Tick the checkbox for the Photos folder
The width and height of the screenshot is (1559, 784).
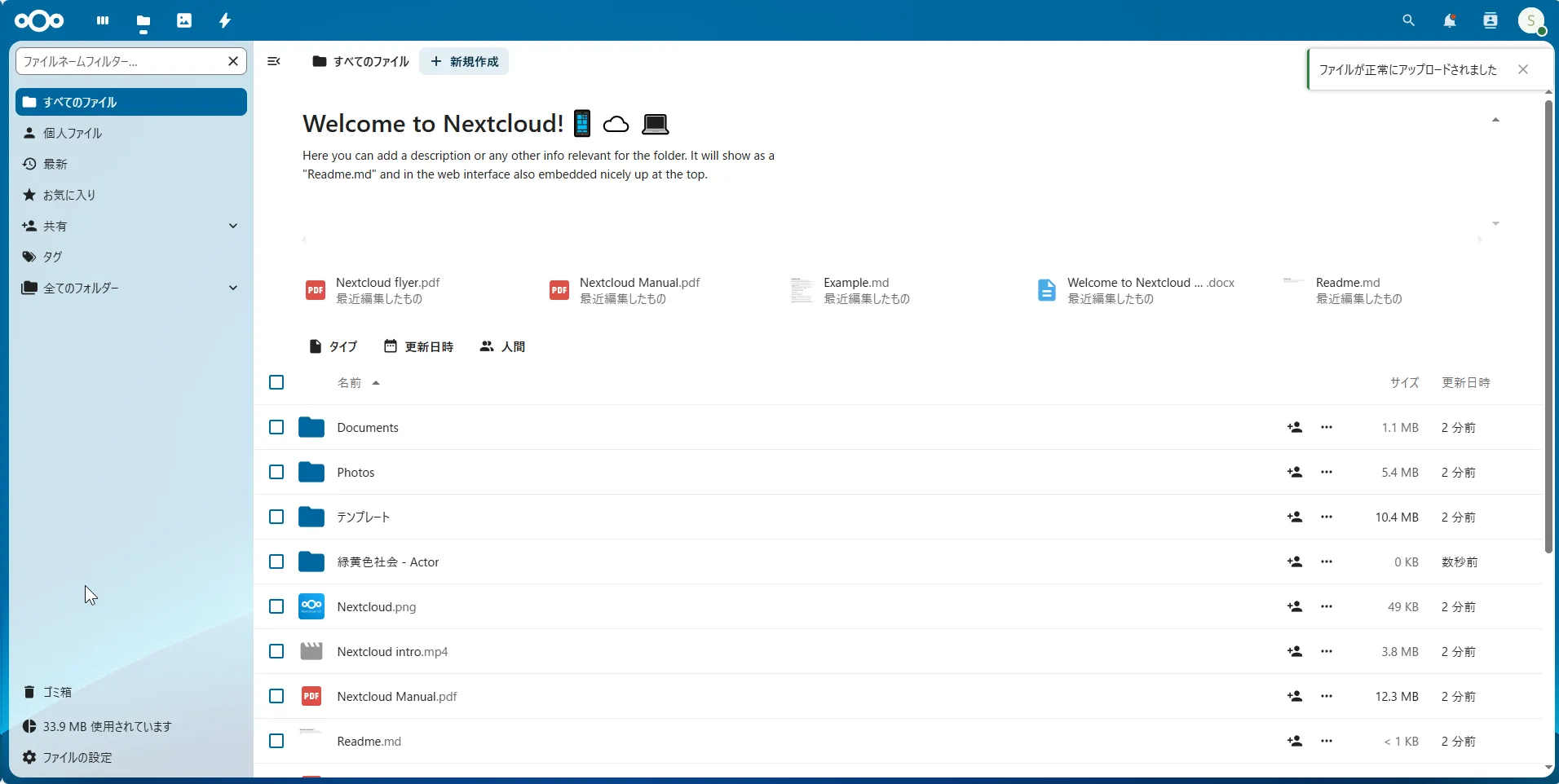pyautogui.click(x=276, y=472)
